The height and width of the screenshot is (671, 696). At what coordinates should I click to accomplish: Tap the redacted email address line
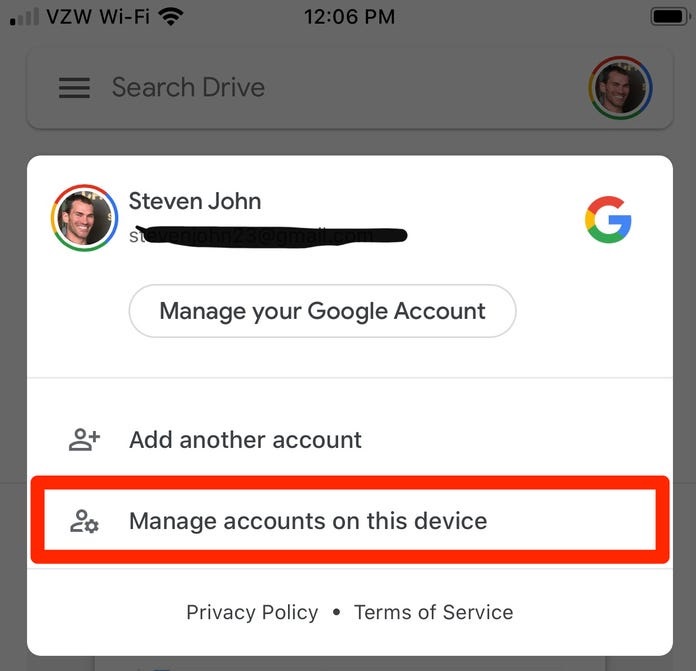tap(268, 236)
